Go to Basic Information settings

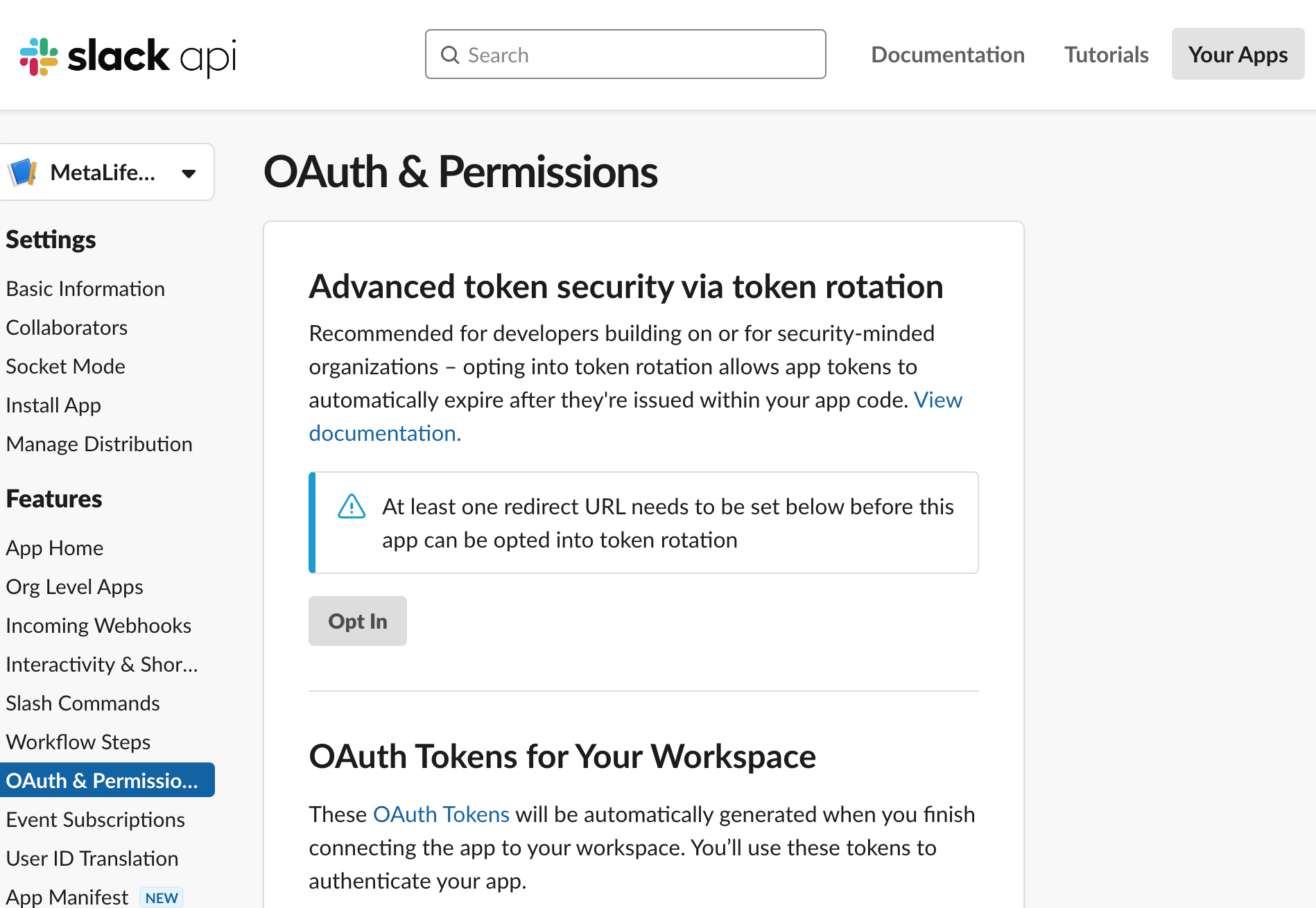[85, 289]
